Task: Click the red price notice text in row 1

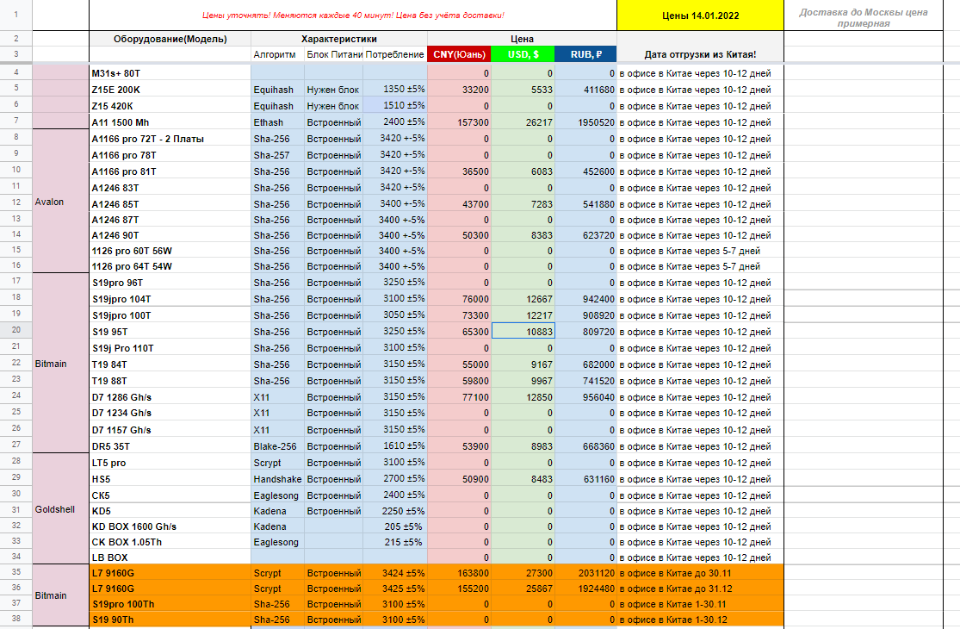Action: 352,16
